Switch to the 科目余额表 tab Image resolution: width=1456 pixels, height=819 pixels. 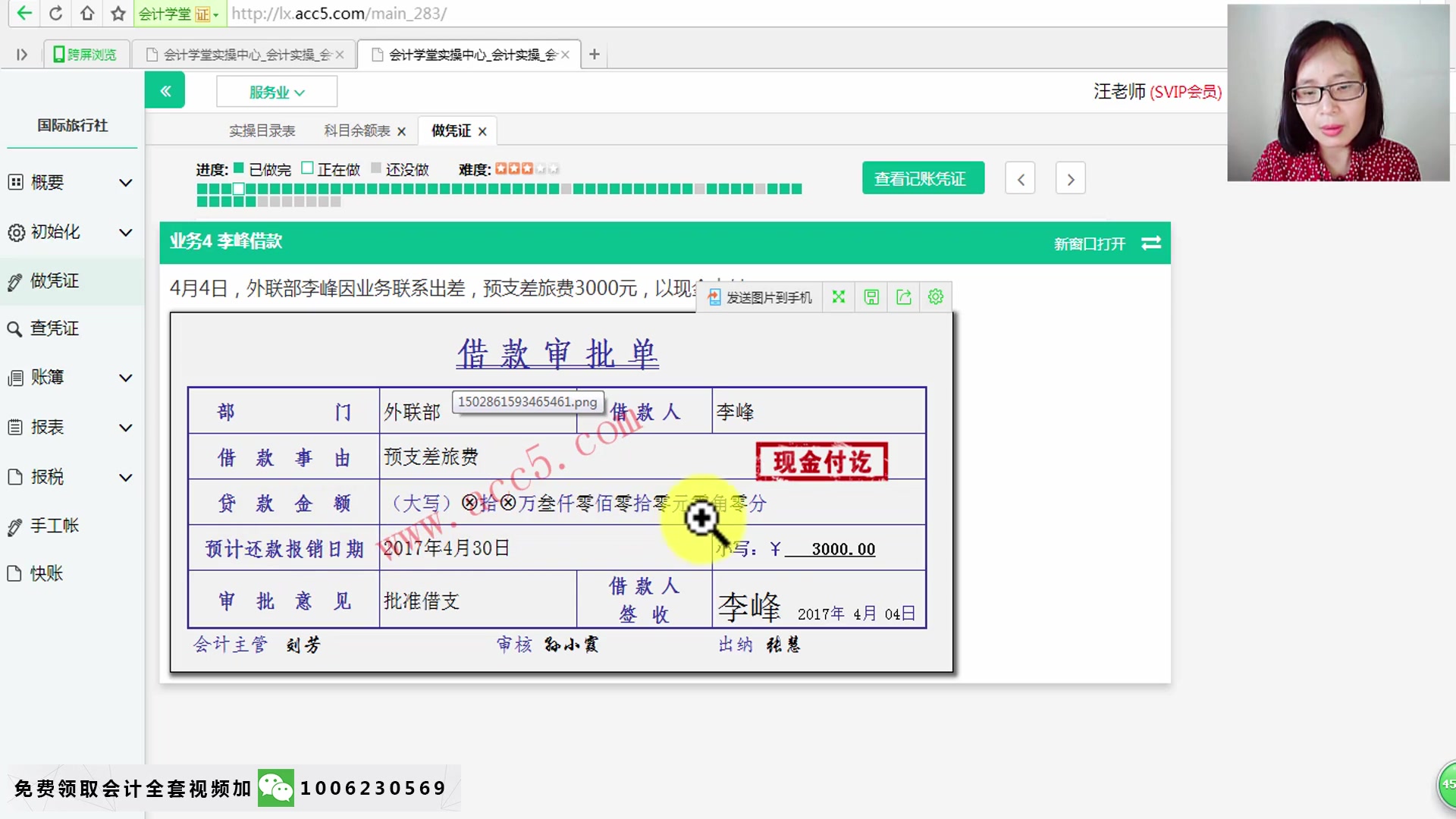[x=355, y=130]
